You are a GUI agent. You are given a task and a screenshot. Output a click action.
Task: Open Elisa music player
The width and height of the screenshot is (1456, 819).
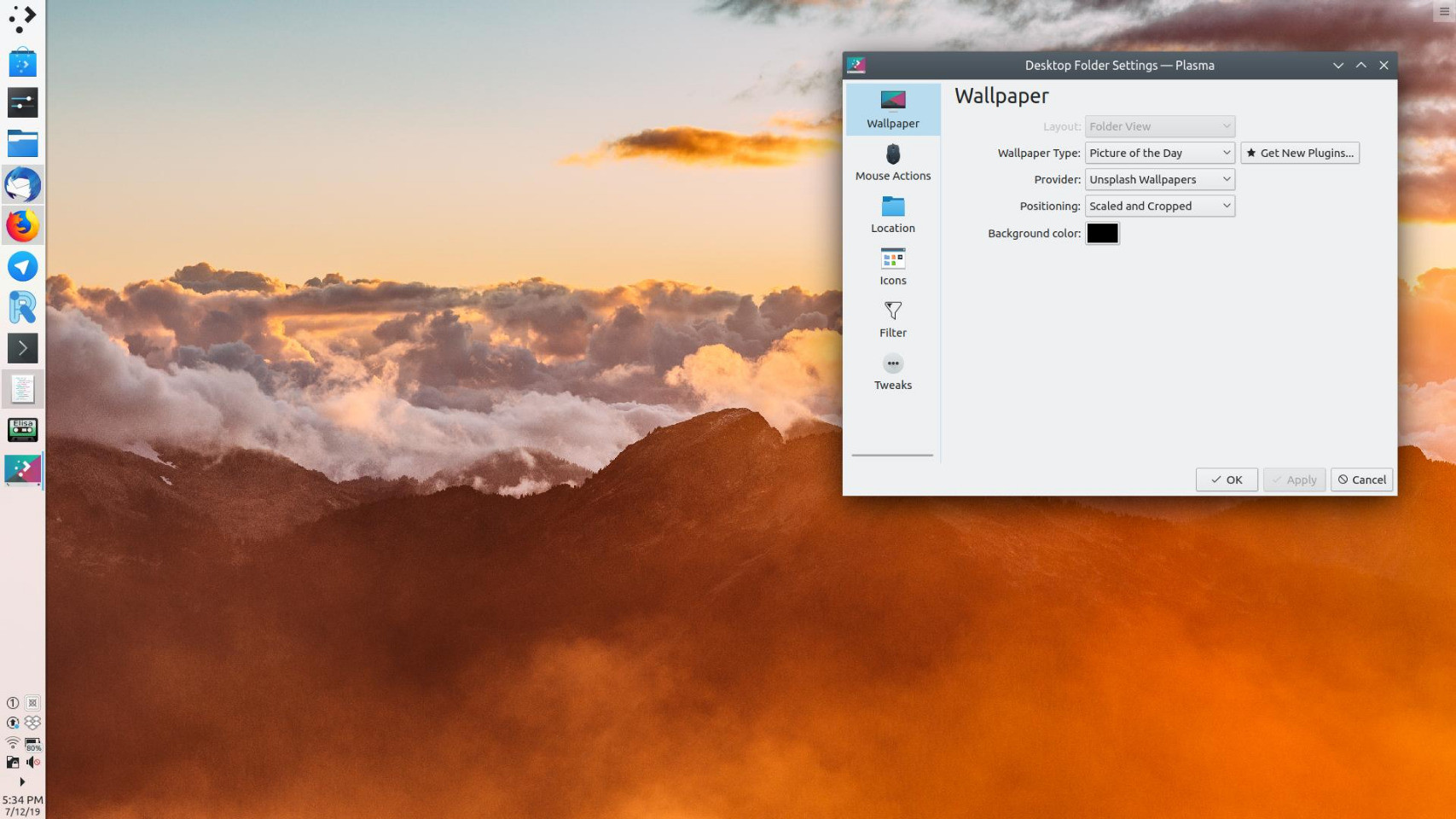coord(22,430)
